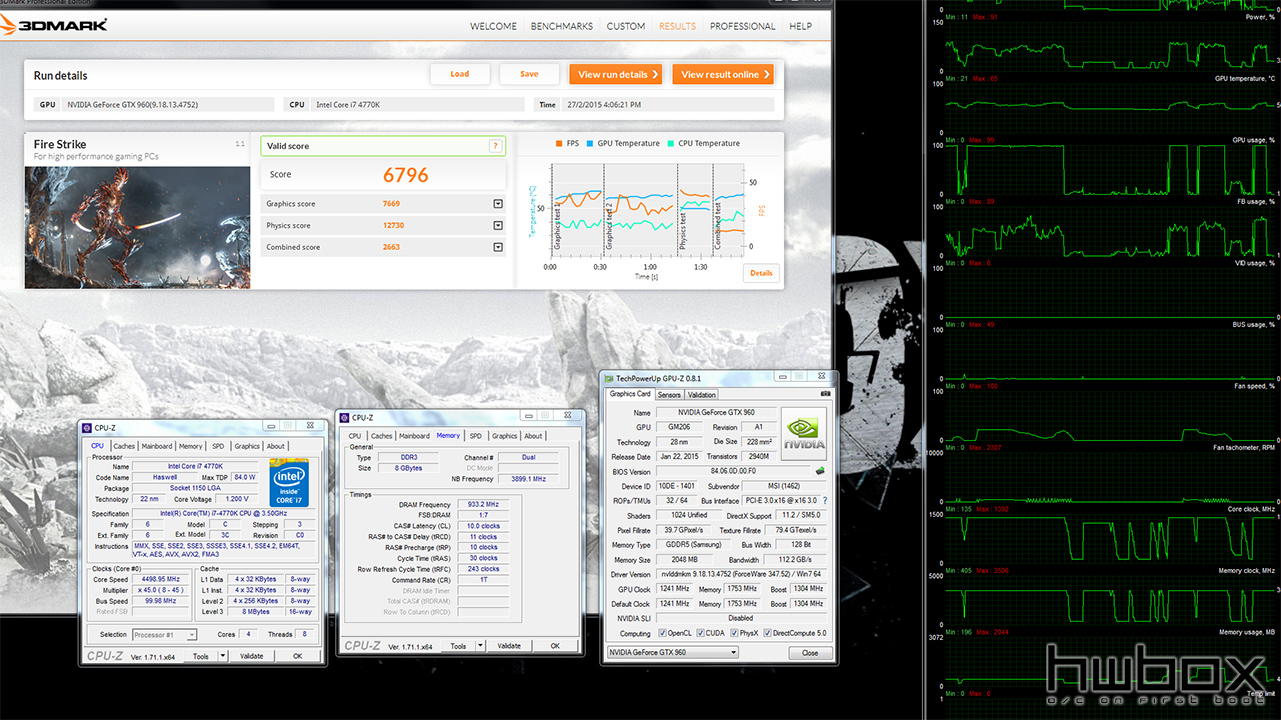
Task: Go to the WELCOME tab in 3DMark
Action: point(493,26)
